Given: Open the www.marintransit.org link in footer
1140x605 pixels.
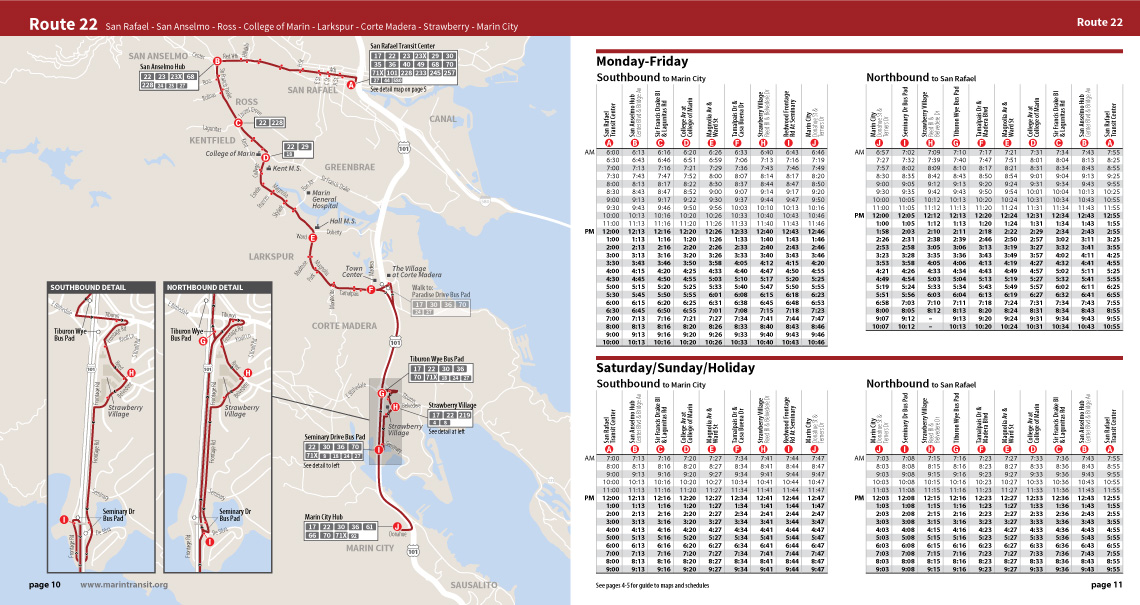Looking at the screenshot, I should [124, 585].
